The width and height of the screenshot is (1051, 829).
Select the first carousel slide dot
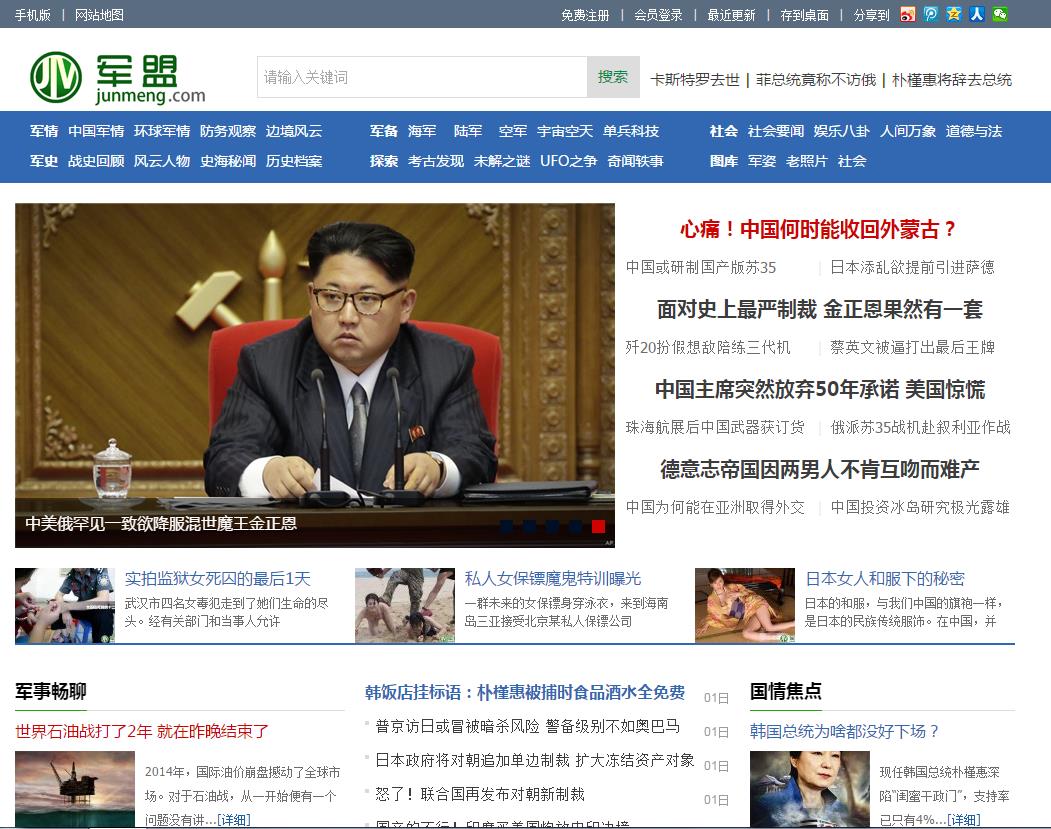[507, 526]
